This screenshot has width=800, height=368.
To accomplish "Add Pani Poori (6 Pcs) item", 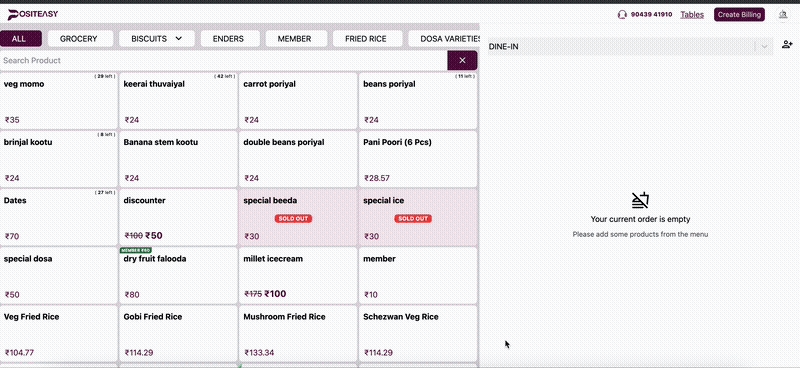I will [x=418, y=159].
